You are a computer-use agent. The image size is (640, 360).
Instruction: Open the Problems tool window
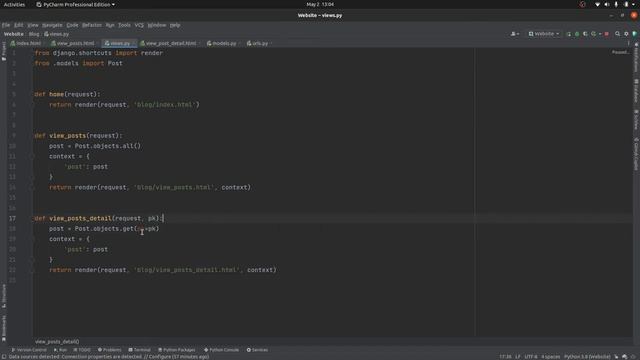tap(109, 350)
